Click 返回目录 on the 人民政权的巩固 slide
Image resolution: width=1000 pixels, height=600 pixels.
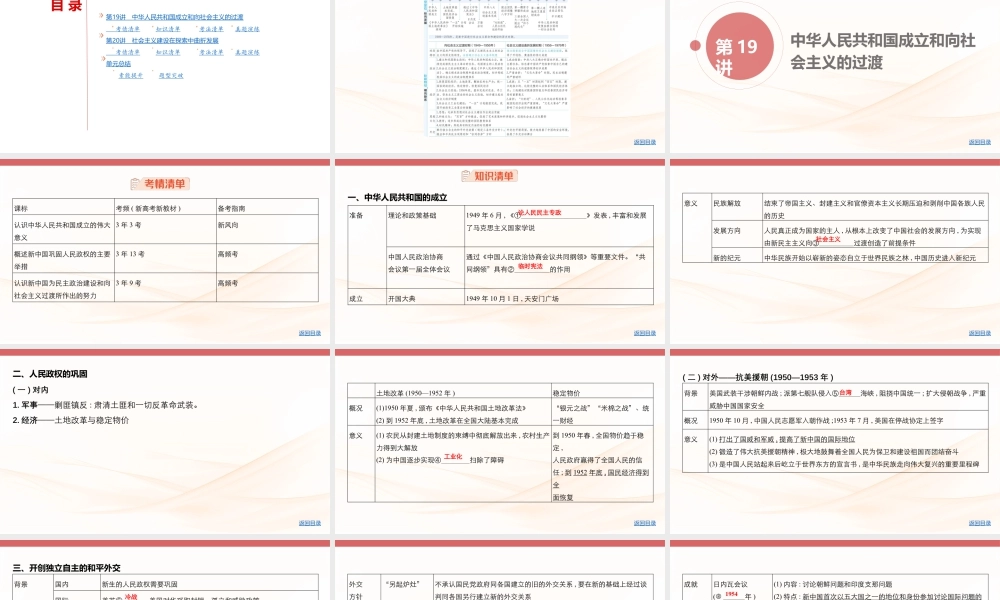click(310, 523)
